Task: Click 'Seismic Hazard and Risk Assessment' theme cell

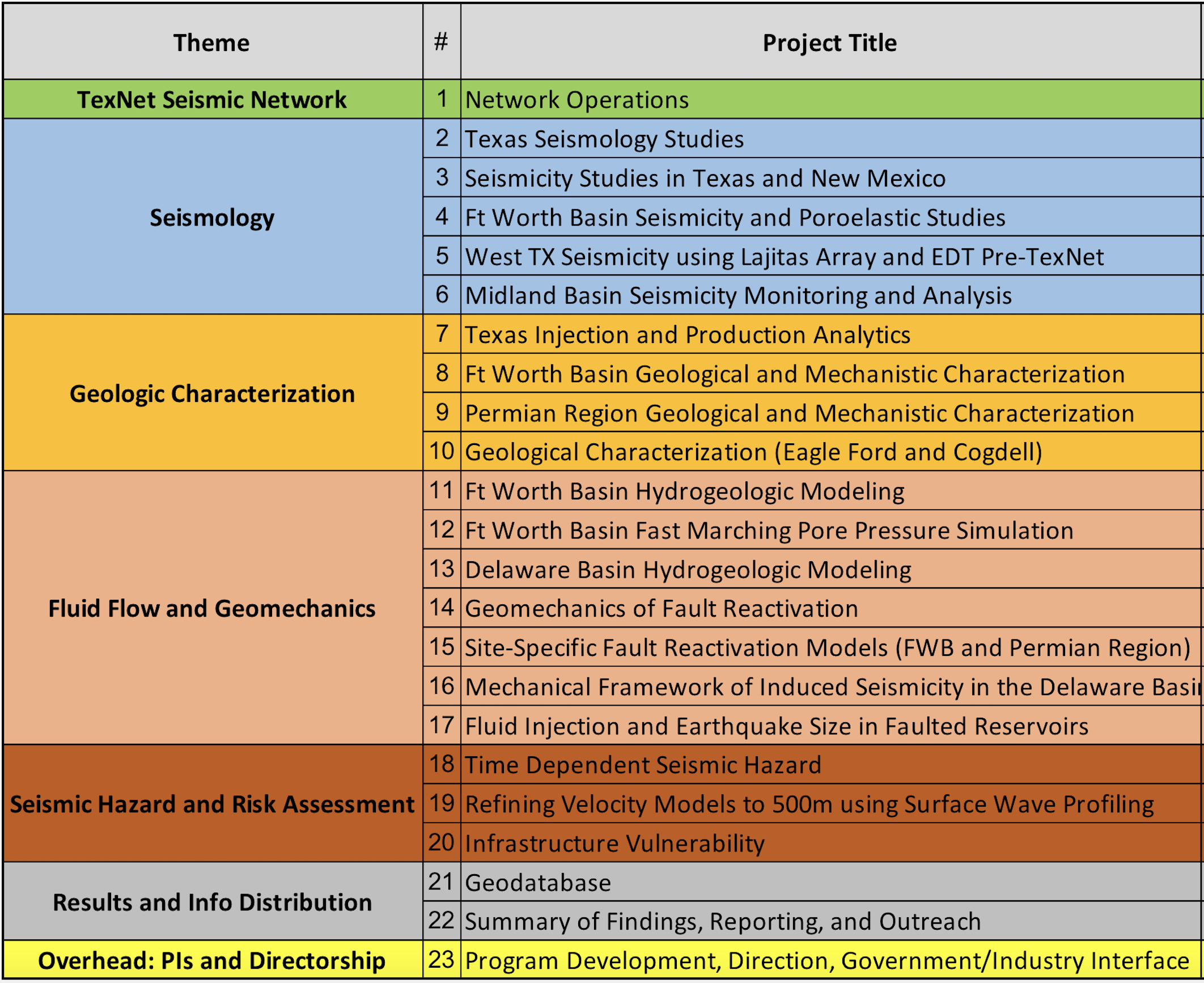Action: pyautogui.click(x=213, y=804)
